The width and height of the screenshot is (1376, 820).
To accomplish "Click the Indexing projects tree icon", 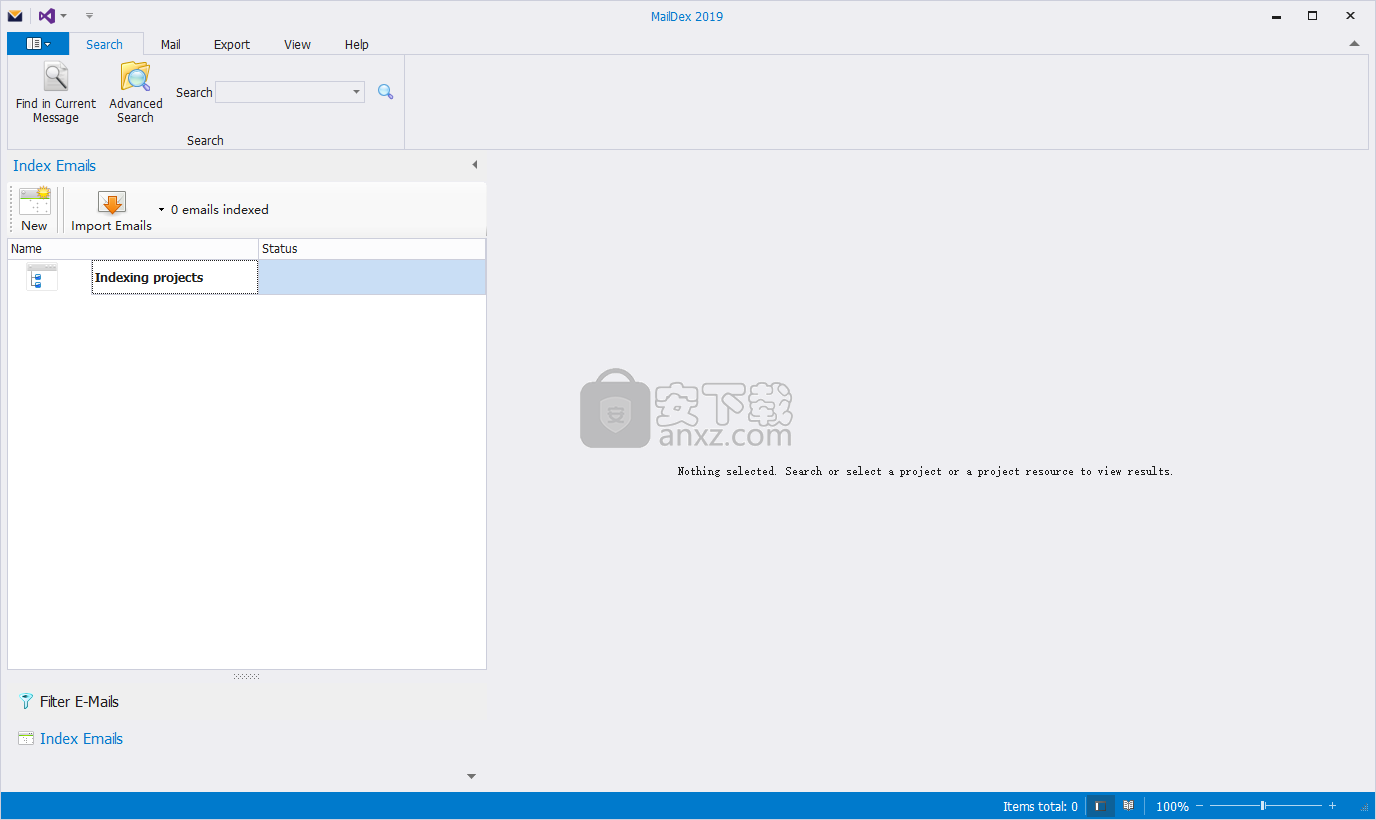I will click(42, 277).
